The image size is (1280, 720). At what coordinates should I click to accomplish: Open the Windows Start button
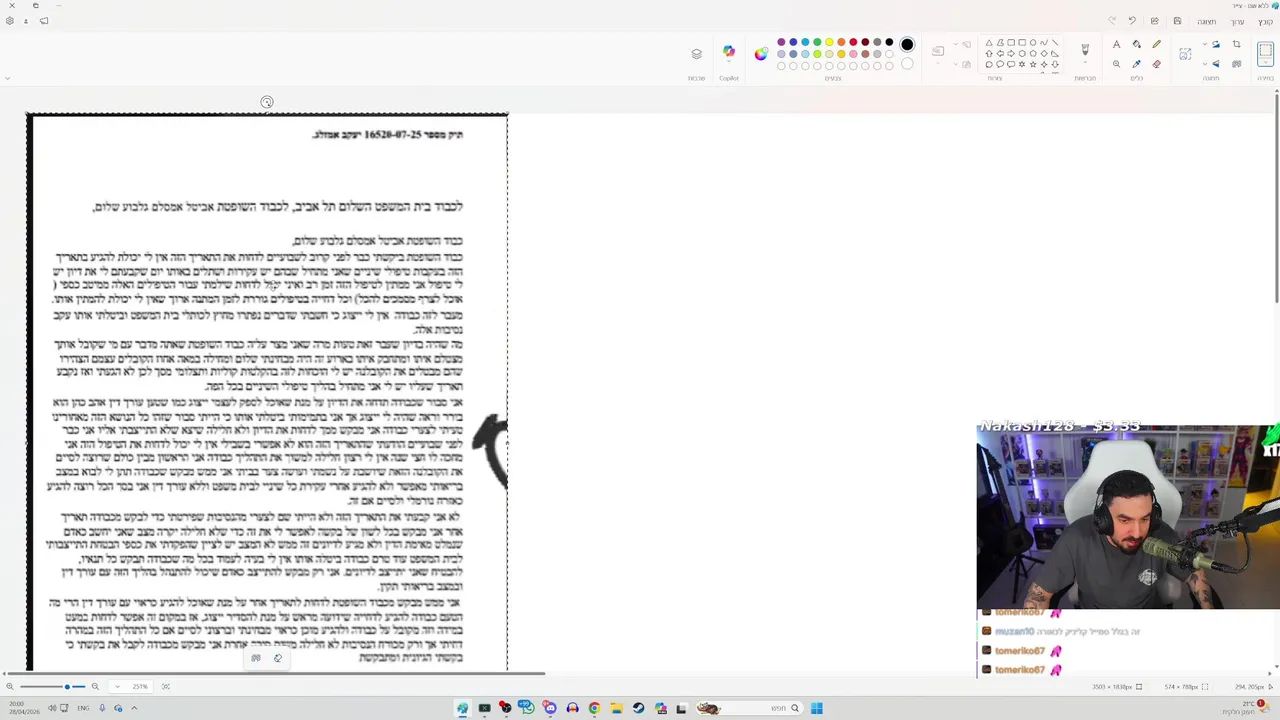(x=817, y=708)
